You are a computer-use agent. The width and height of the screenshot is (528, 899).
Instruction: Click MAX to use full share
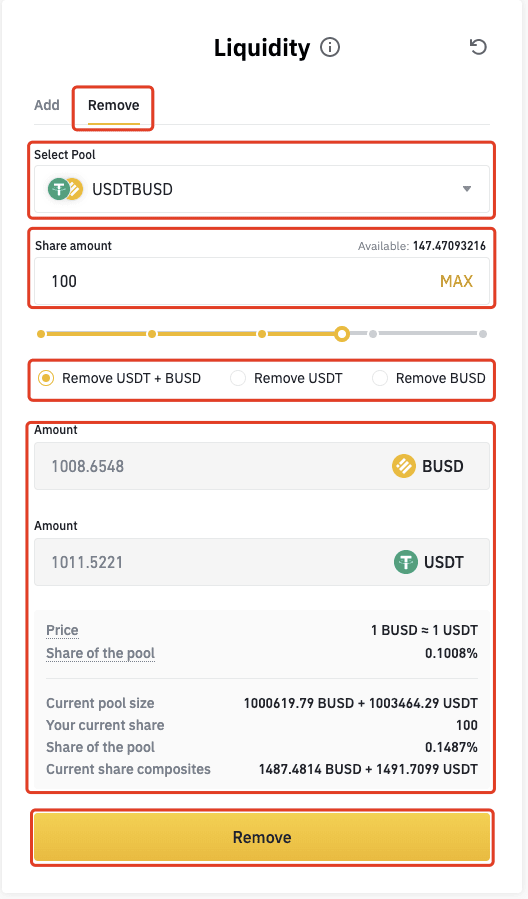tap(456, 281)
